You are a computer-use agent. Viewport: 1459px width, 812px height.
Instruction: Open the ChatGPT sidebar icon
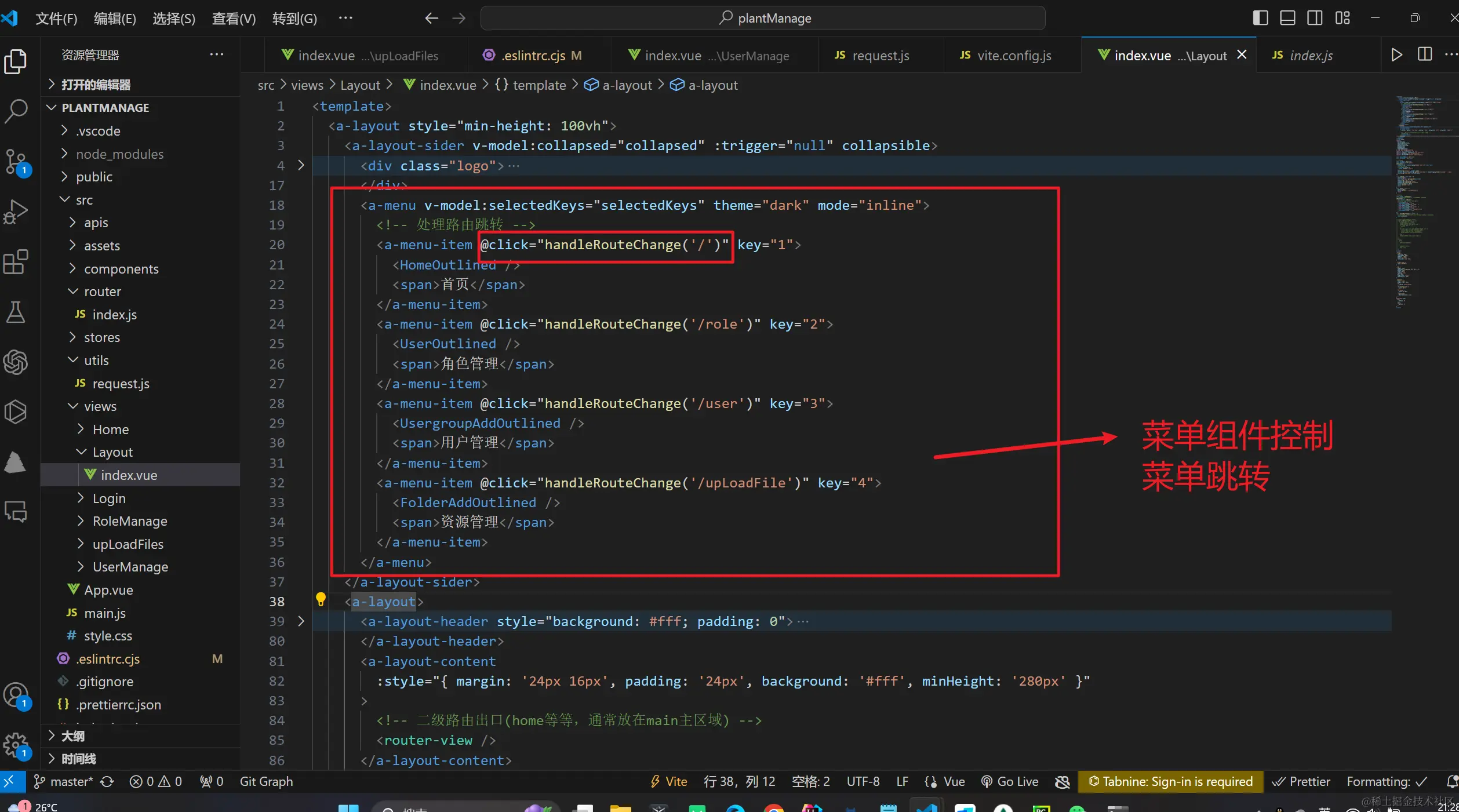(x=16, y=362)
